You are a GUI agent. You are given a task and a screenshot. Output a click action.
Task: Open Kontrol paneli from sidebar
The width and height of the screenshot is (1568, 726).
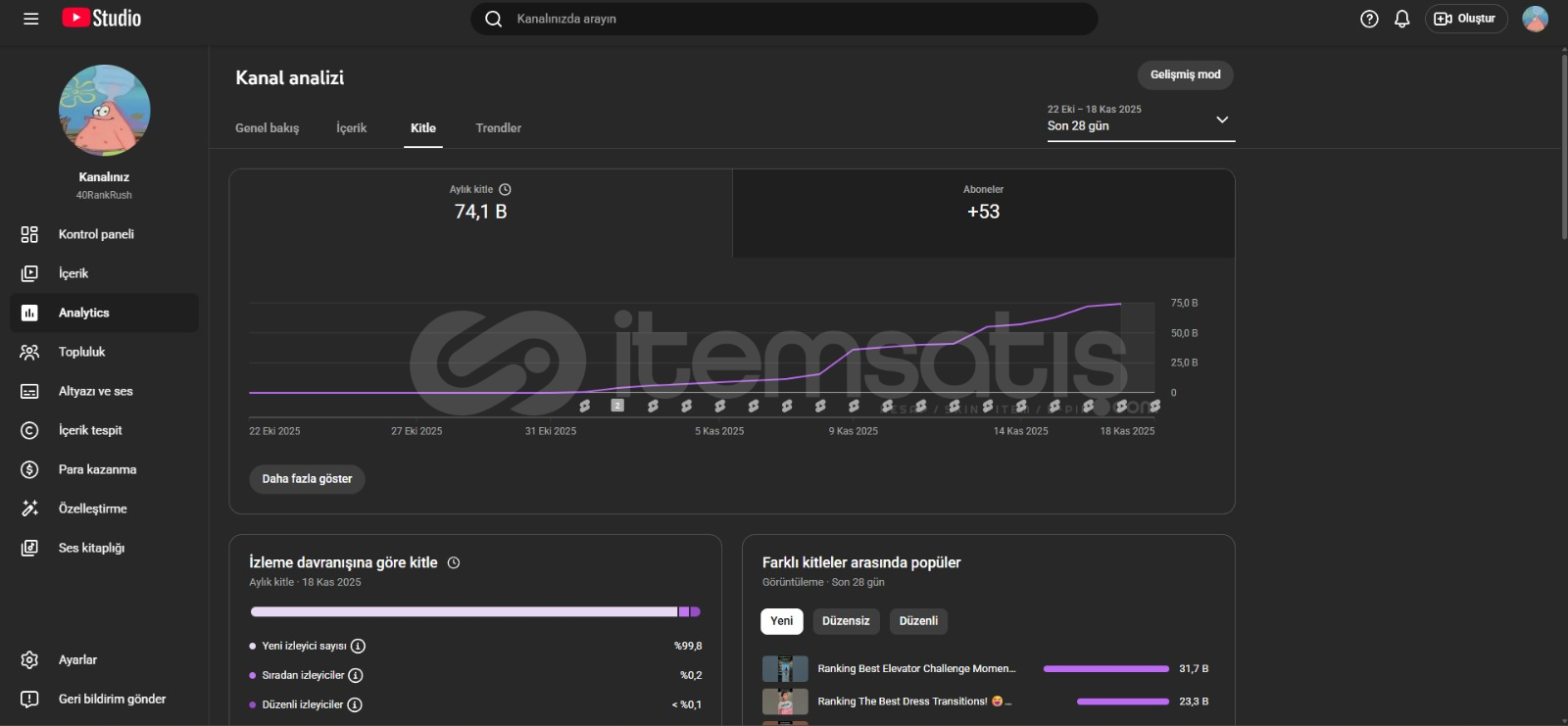[x=96, y=234]
